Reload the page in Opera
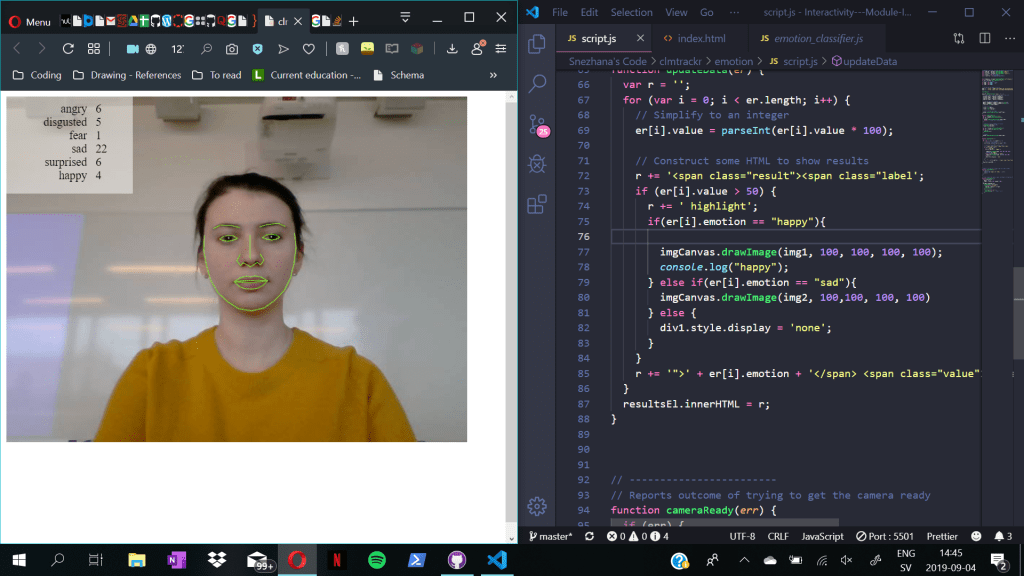 [68, 49]
